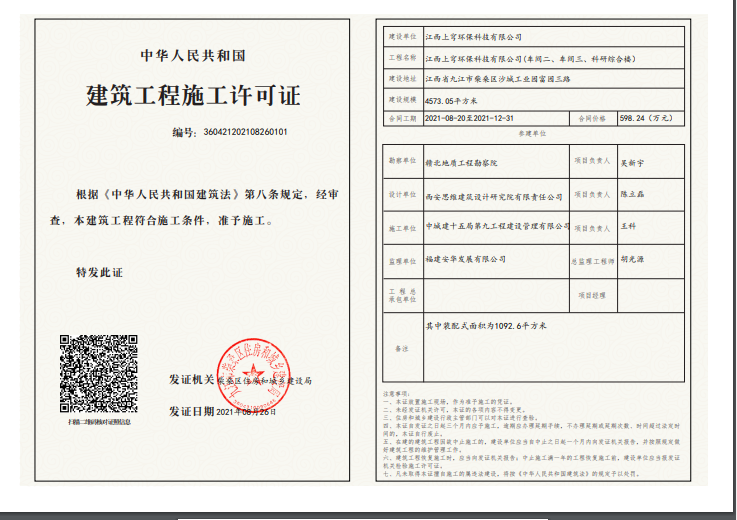Click the 中华人民共和国 heading
This screenshot has width=737, height=520.
tap(193, 55)
